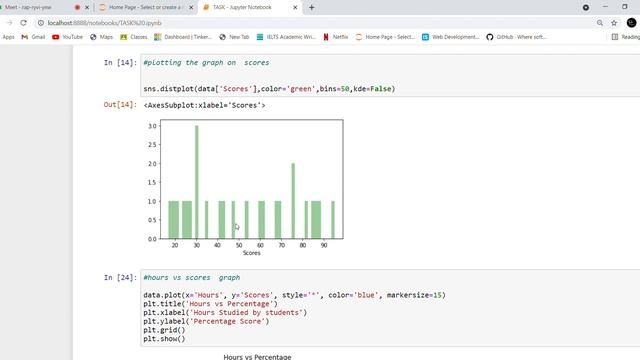Screen dimensions: 640x360
Task: Click the plt.ylabel('Percentage Score') line
Action: pyautogui.click(x=206, y=321)
